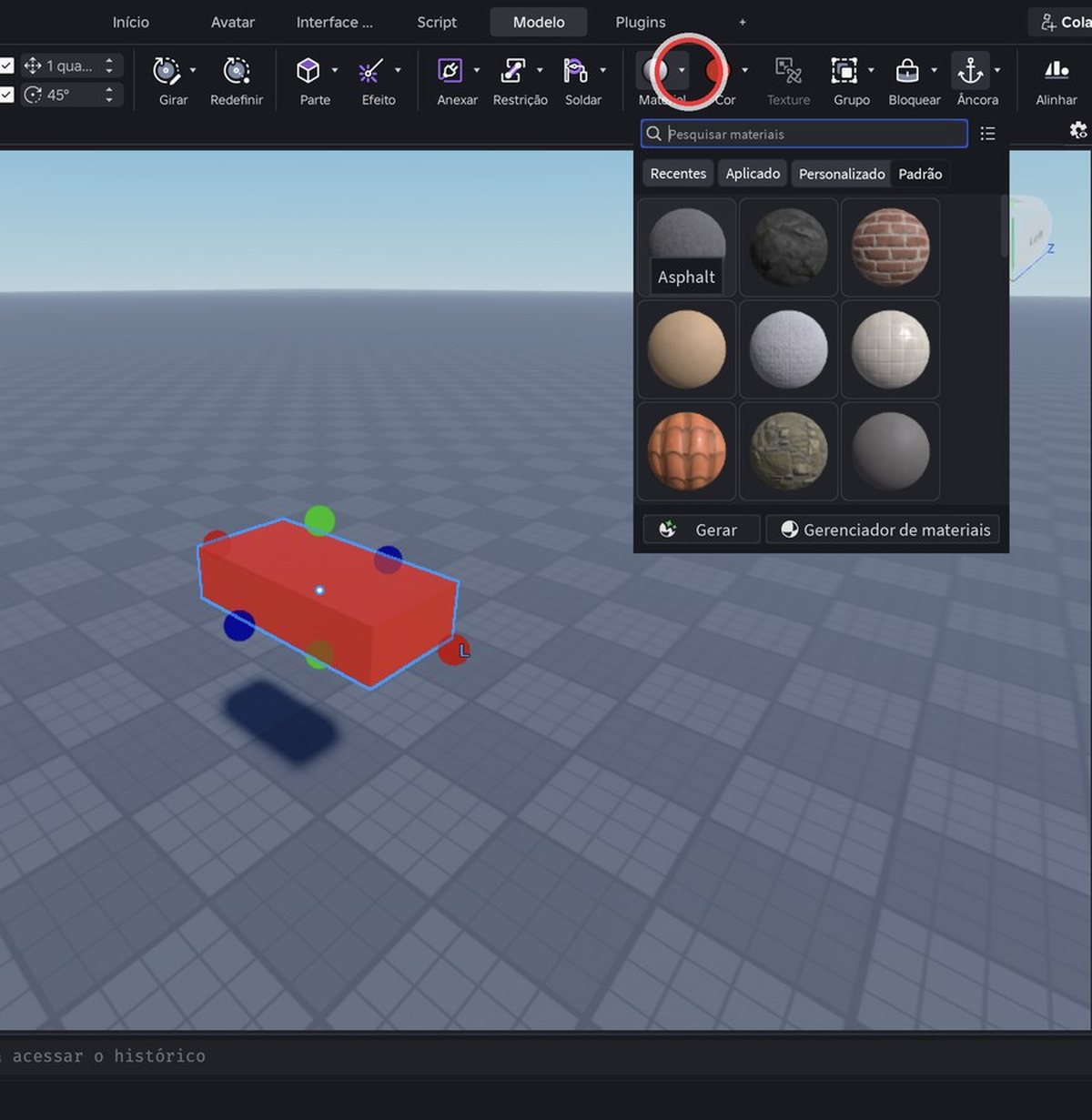Screen dimensions: 1092x1120
Task: Click the rotation icon beside 45°
Action: click(33, 95)
